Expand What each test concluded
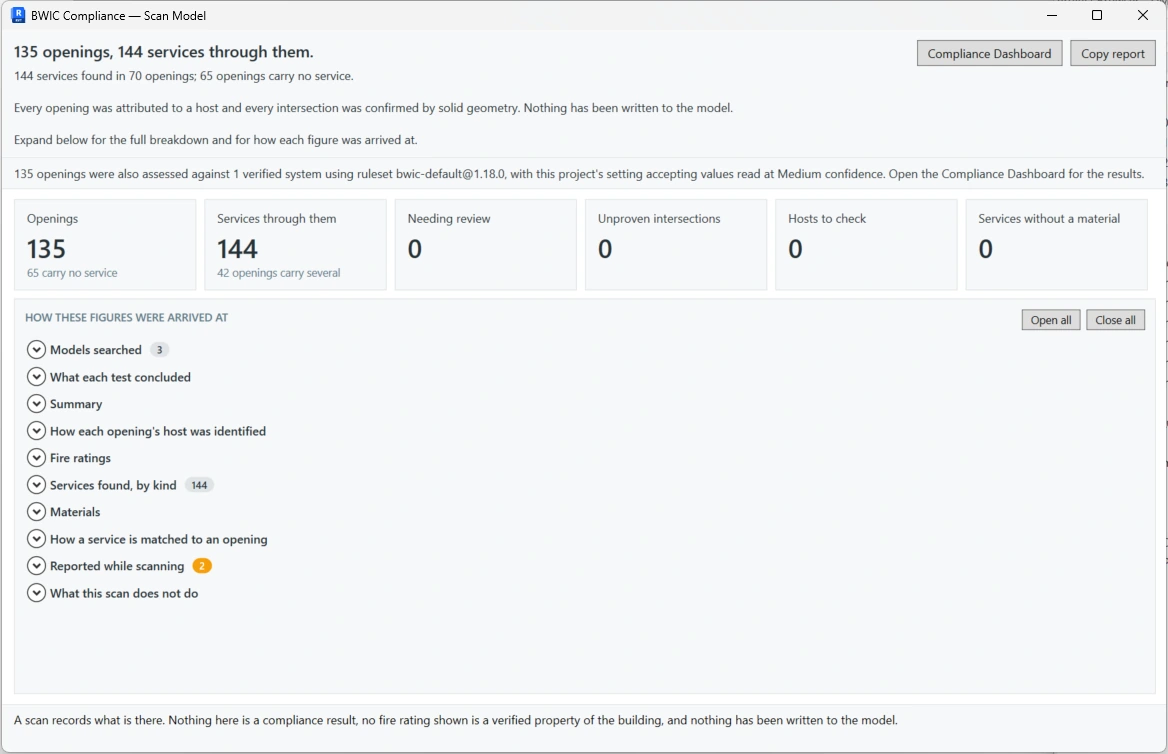This screenshot has height=754, width=1168. pyautogui.click(x=36, y=377)
